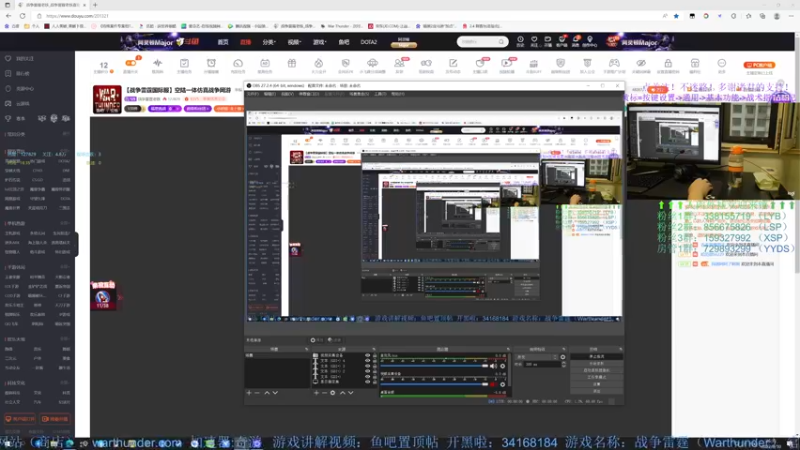Image resolution: width=800 pixels, height=450 pixels.
Task: Click the history clock icon in Douyu header
Action: (x=520, y=39)
